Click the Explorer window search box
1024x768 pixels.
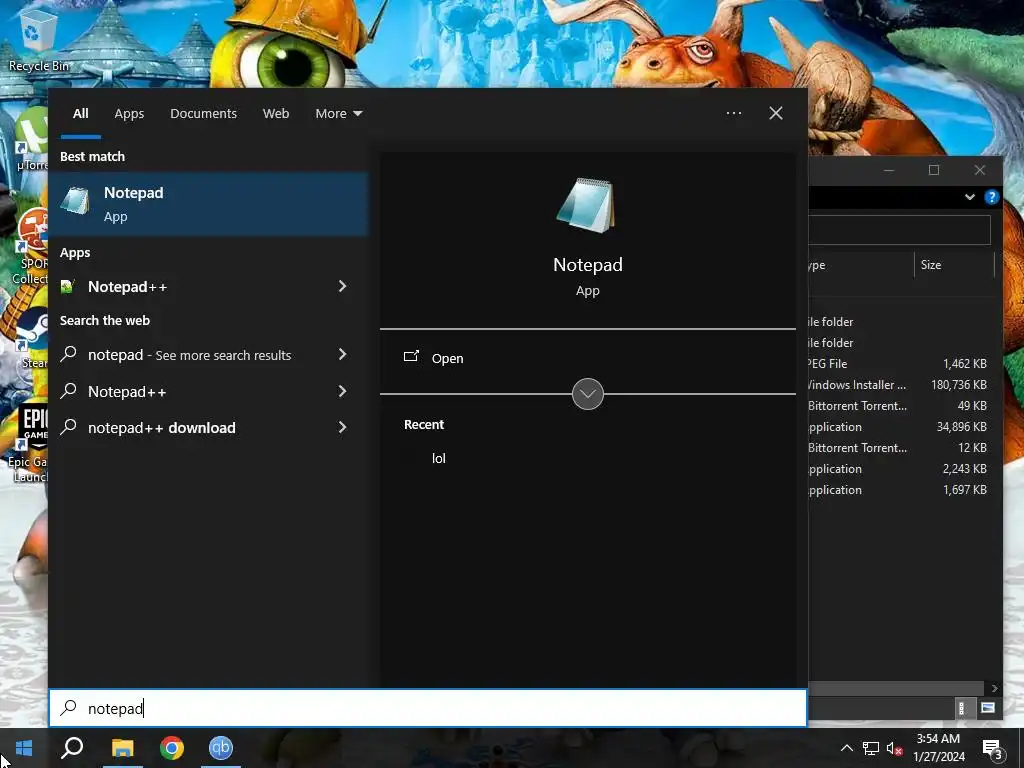click(x=900, y=230)
